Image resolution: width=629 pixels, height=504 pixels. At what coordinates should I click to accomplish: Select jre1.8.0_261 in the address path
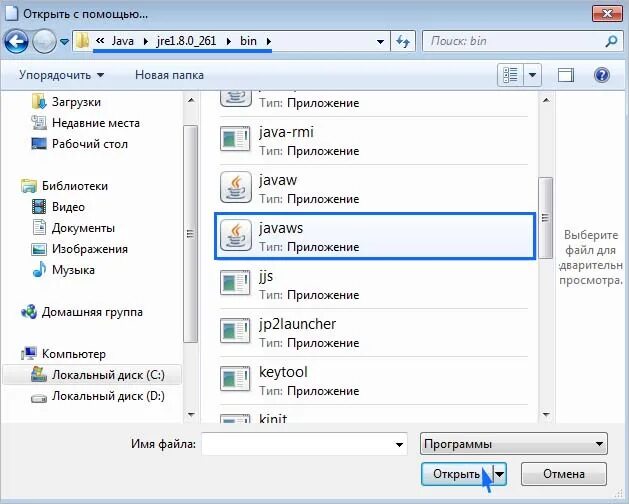(x=186, y=41)
